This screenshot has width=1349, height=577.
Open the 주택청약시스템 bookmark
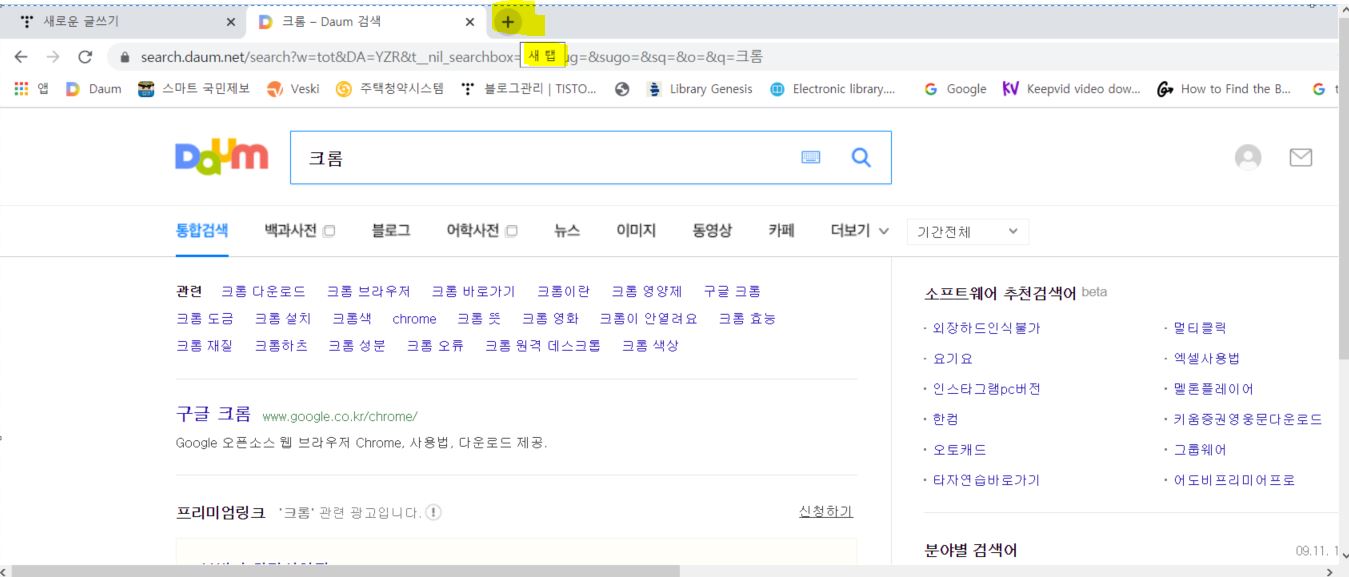(x=390, y=89)
